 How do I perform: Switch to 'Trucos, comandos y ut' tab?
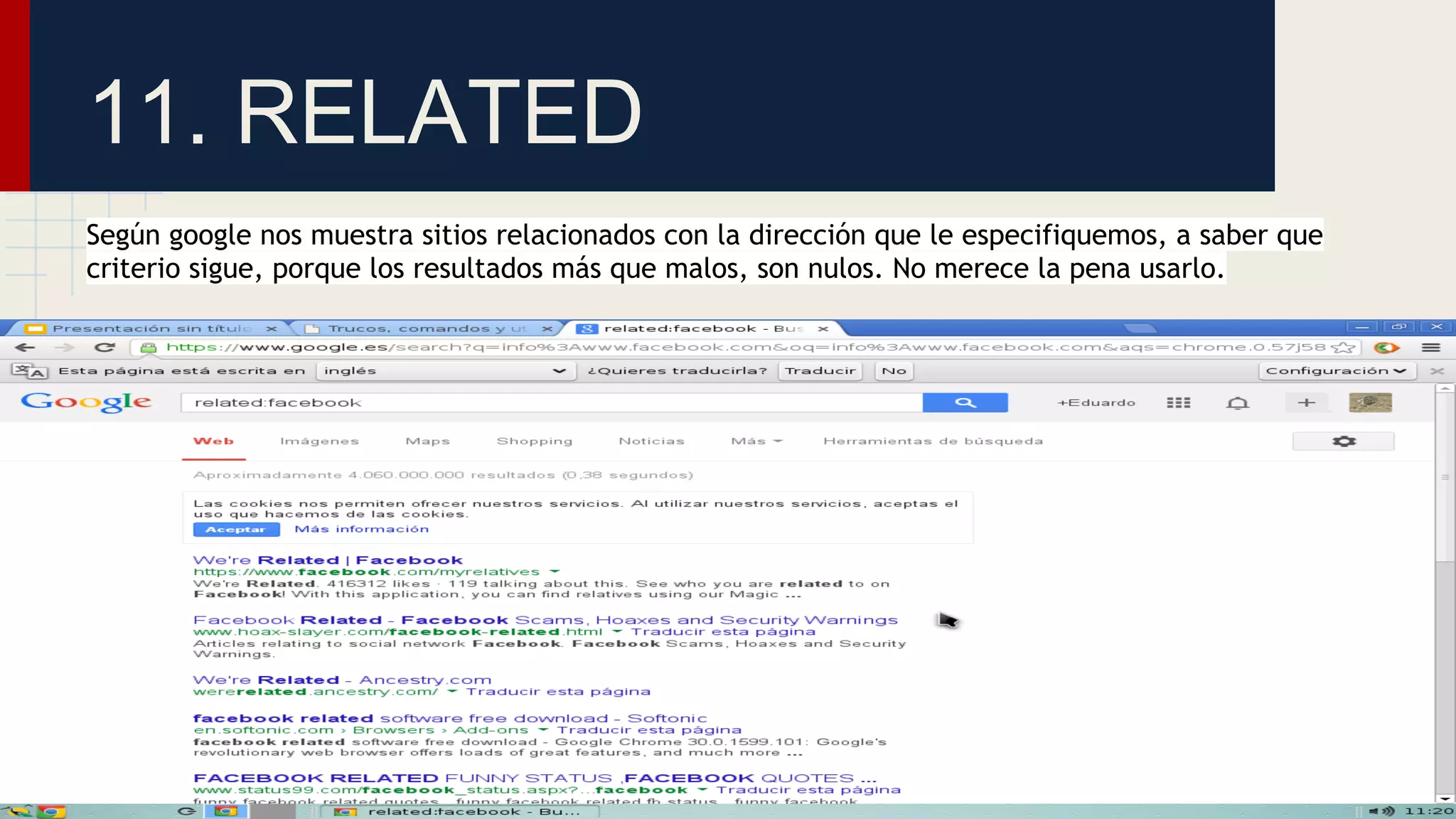pos(427,328)
